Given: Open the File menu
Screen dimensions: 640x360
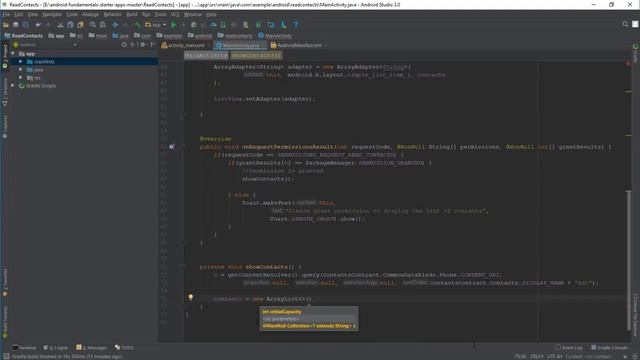Looking at the screenshot, I should [x=6, y=14].
